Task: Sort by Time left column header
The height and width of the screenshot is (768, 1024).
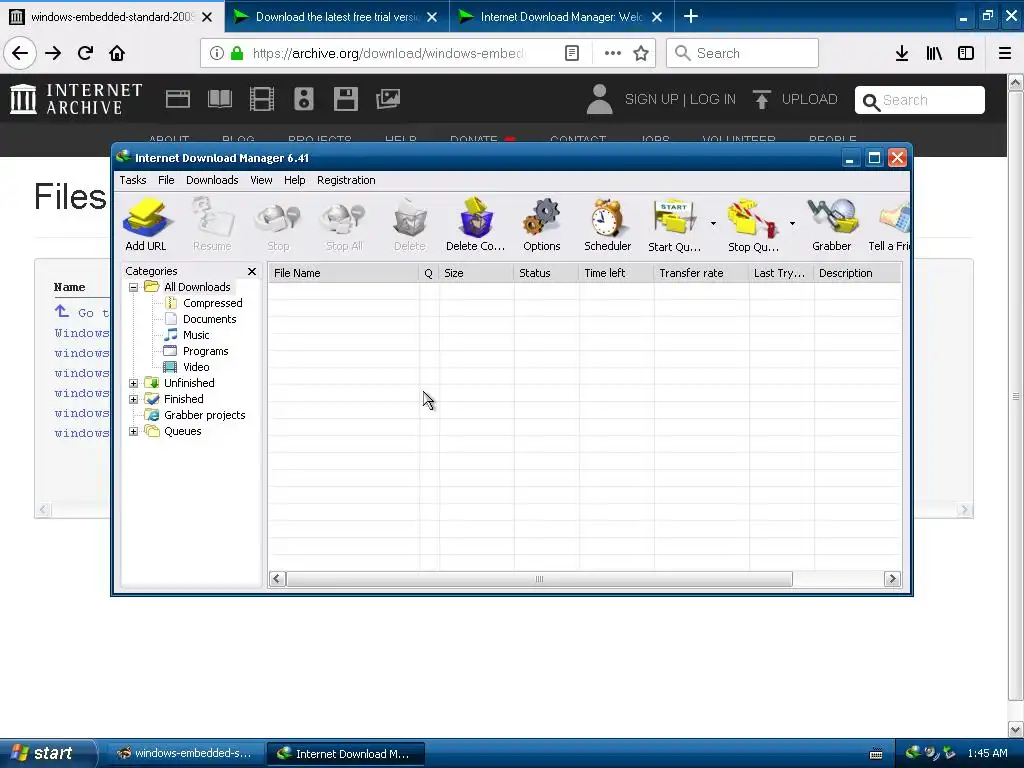Action: pyautogui.click(x=616, y=273)
